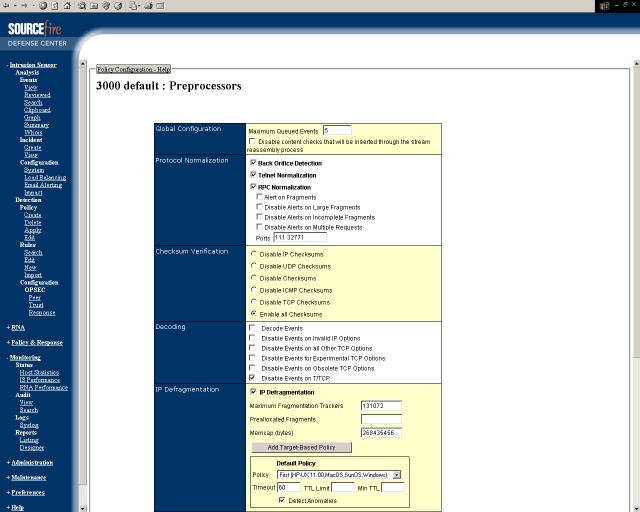
Task: Select Disable ICMP Checksums radio button
Action: pyautogui.click(x=253, y=289)
